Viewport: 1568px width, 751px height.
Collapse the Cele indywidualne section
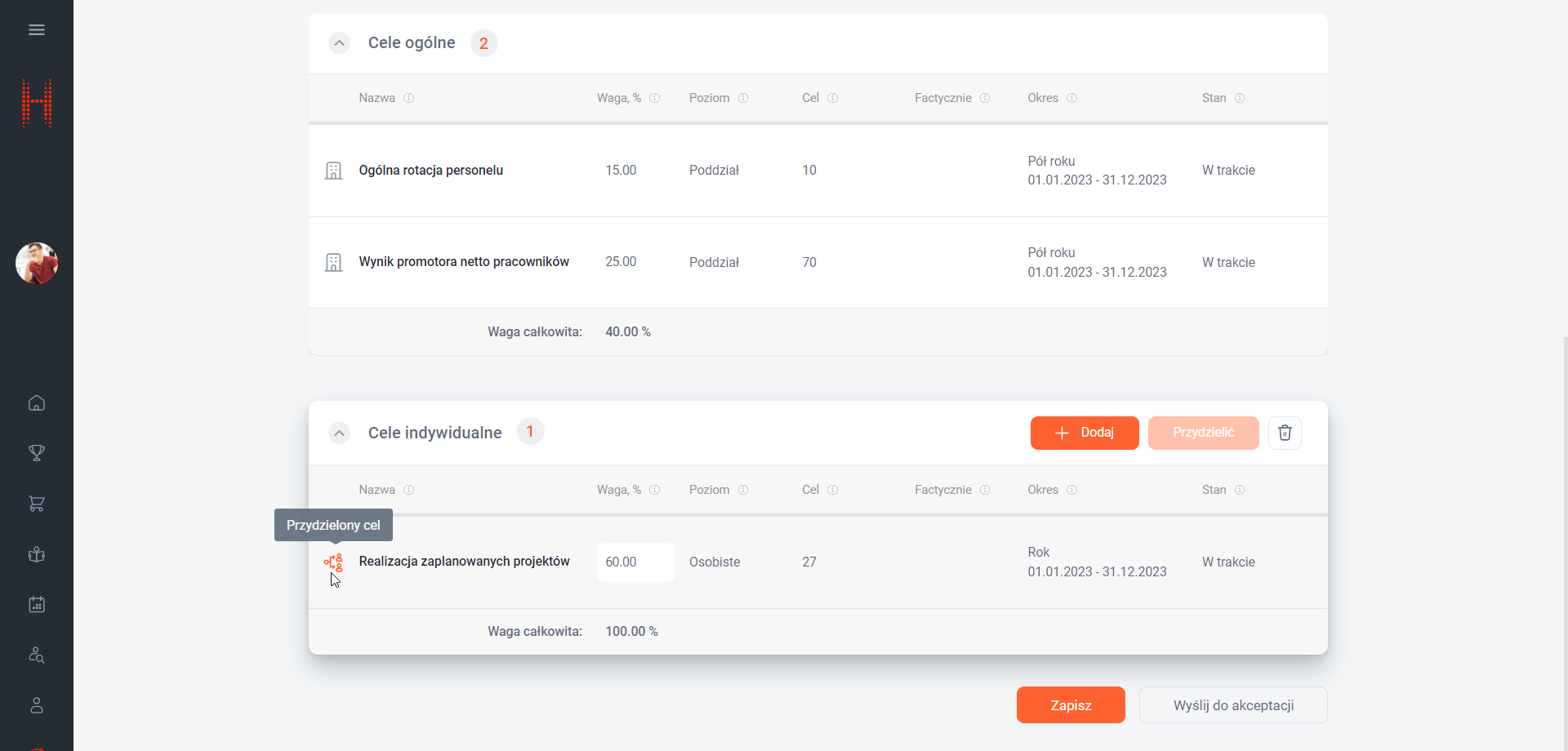coord(339,433)
